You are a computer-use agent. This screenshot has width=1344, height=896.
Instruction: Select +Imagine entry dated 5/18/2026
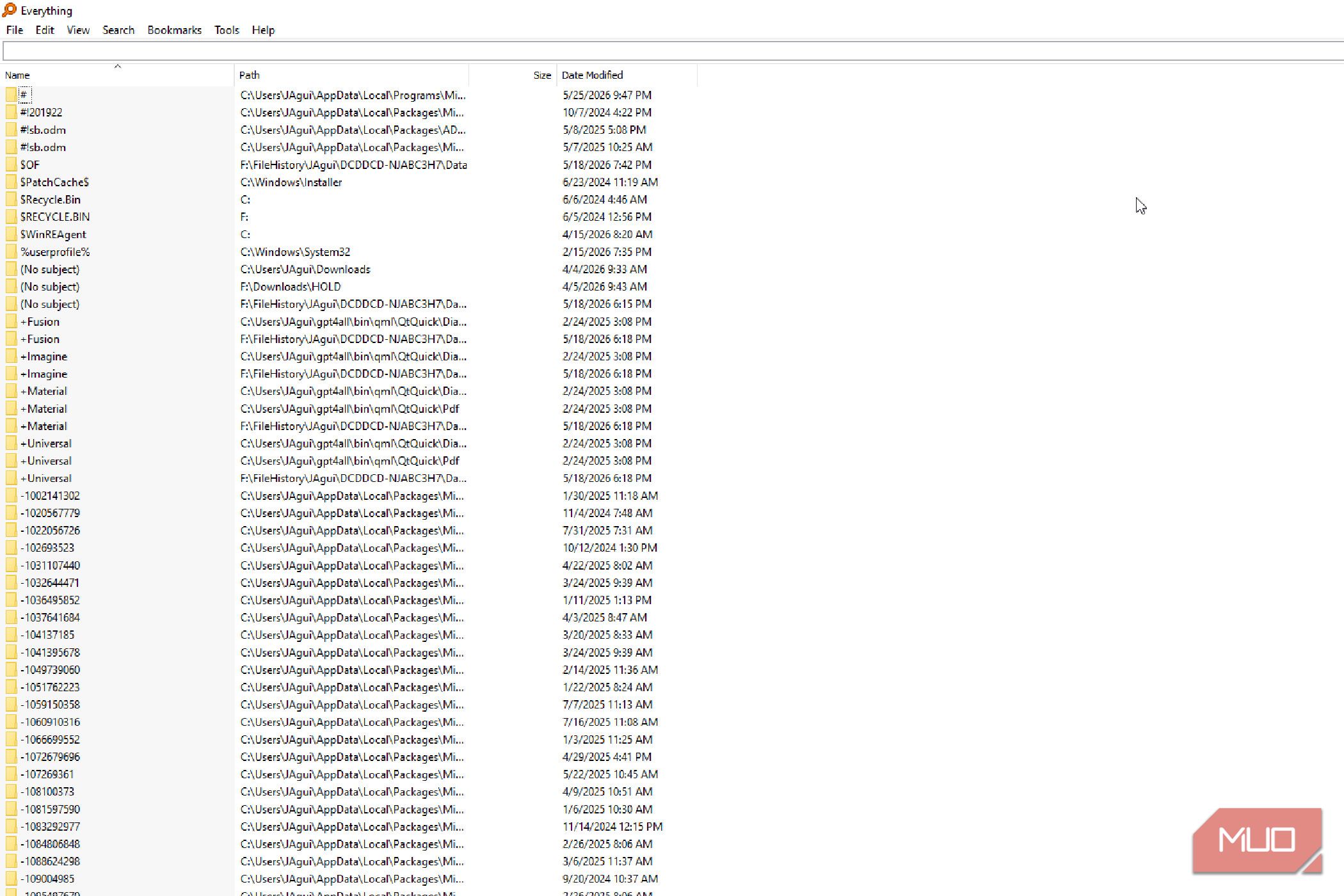coord(44,374)
